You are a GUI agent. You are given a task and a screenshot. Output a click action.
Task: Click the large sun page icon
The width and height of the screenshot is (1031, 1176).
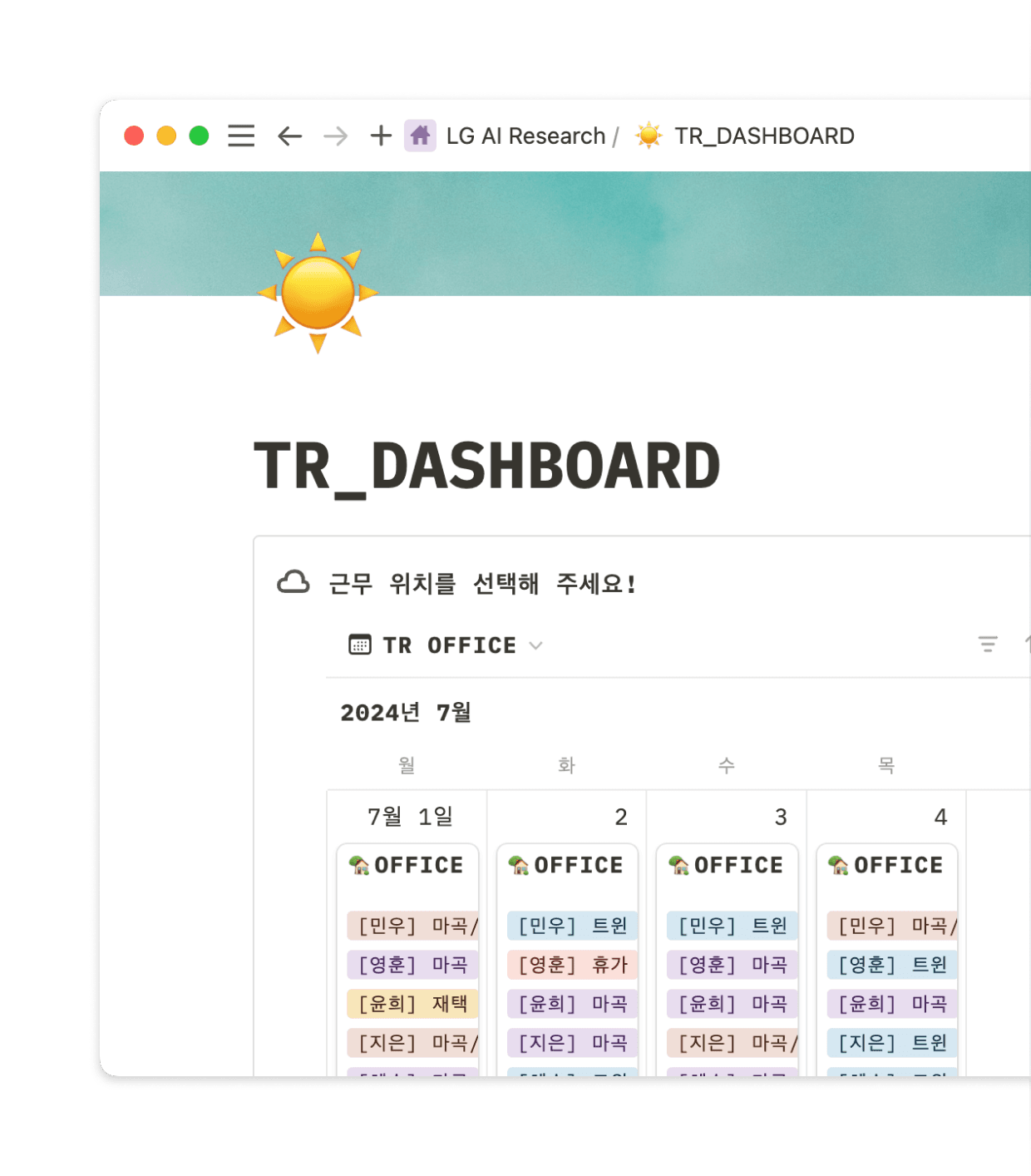tap(318, 294)
